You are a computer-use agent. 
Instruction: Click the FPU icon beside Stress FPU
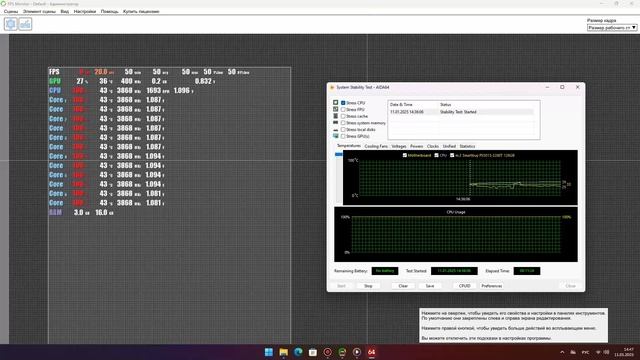[x=336, y=109]
